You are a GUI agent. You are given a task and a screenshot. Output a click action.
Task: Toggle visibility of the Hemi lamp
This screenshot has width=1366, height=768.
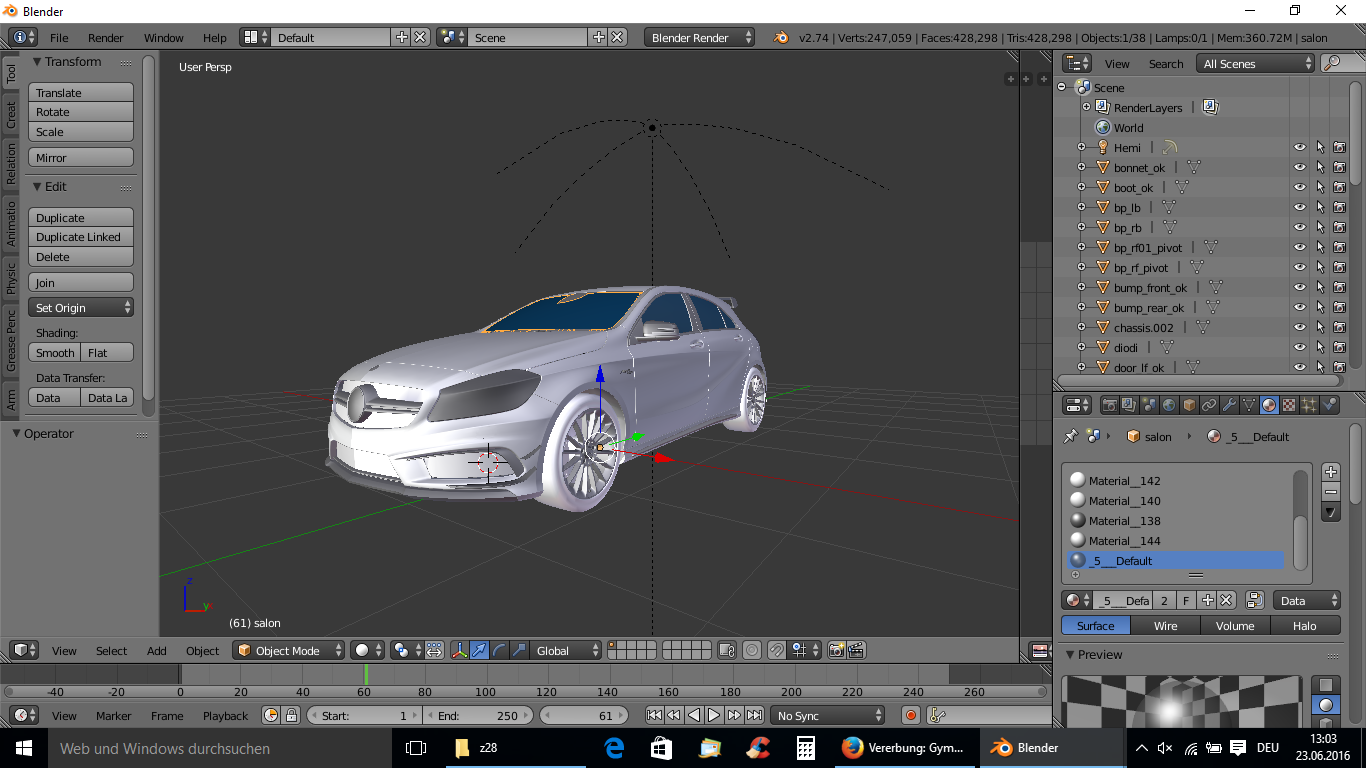pyautogui.click(x=1300, y=147)
